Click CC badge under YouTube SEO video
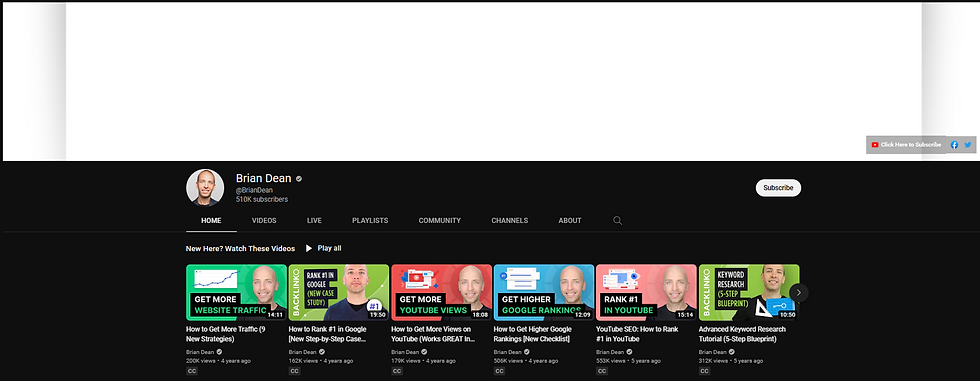 602,371
